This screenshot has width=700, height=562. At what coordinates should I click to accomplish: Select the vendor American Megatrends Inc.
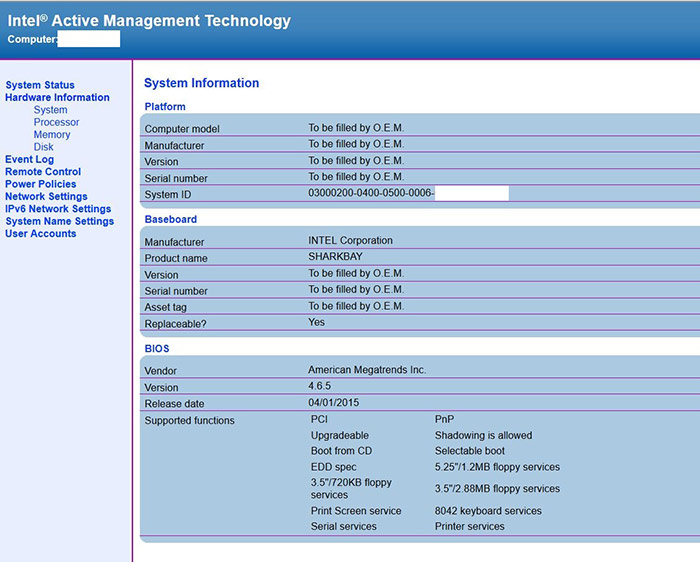[x=367, y=370]
